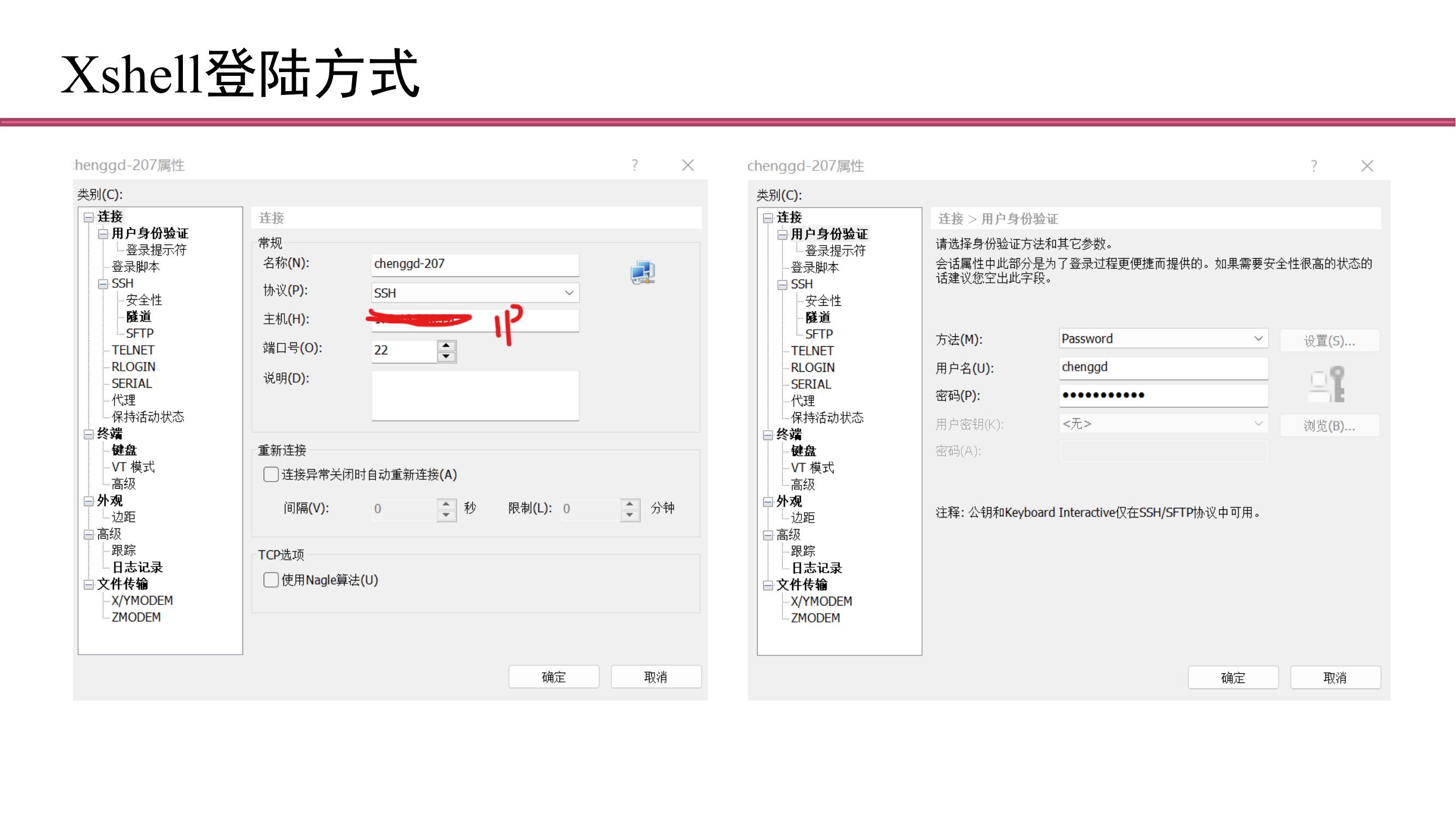Increase the port number with up arrow
The image size is (1456, 819).
pos(446,346)
